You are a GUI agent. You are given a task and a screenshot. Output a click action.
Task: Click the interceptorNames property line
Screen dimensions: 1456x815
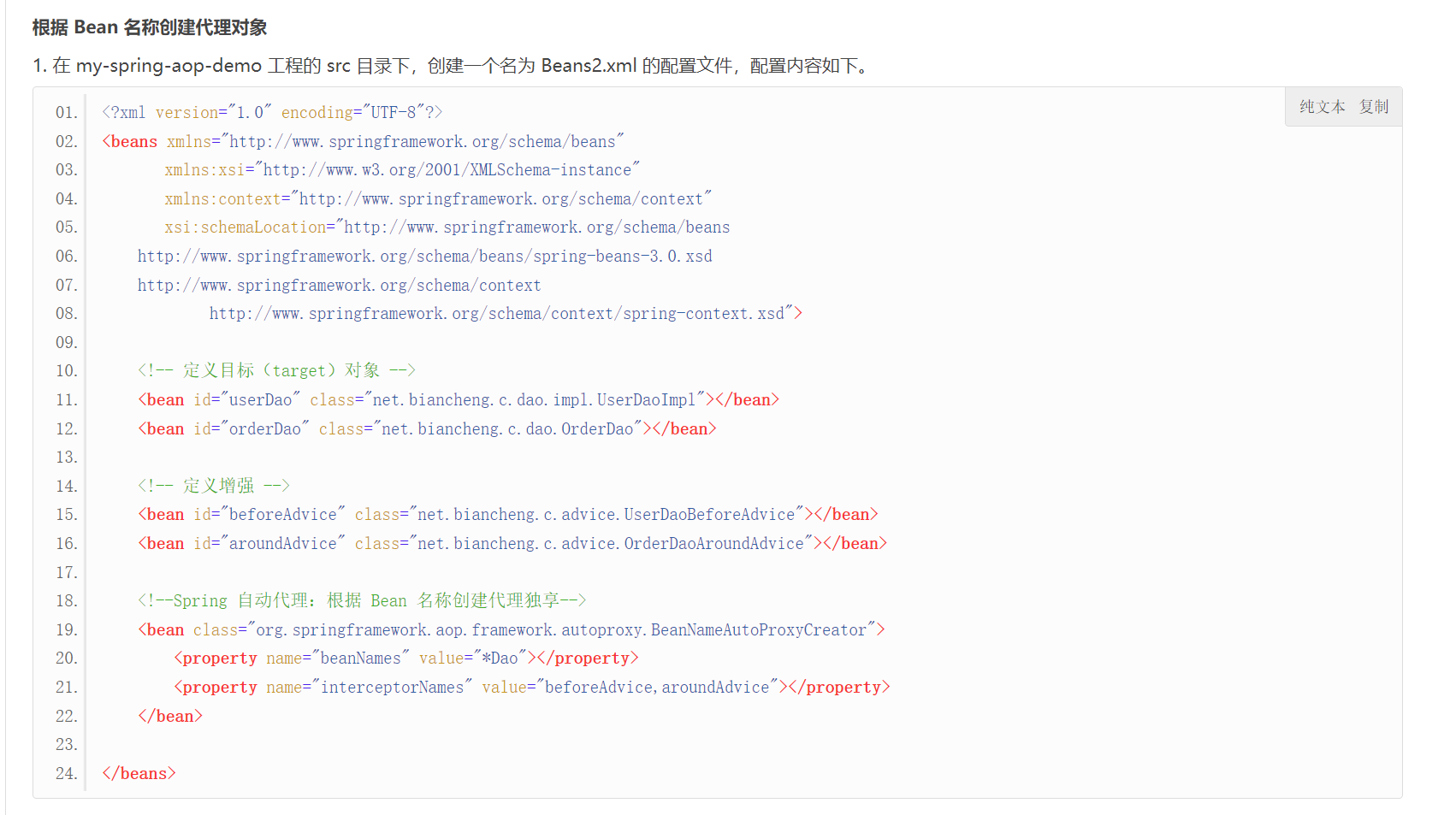pos(532,688)
